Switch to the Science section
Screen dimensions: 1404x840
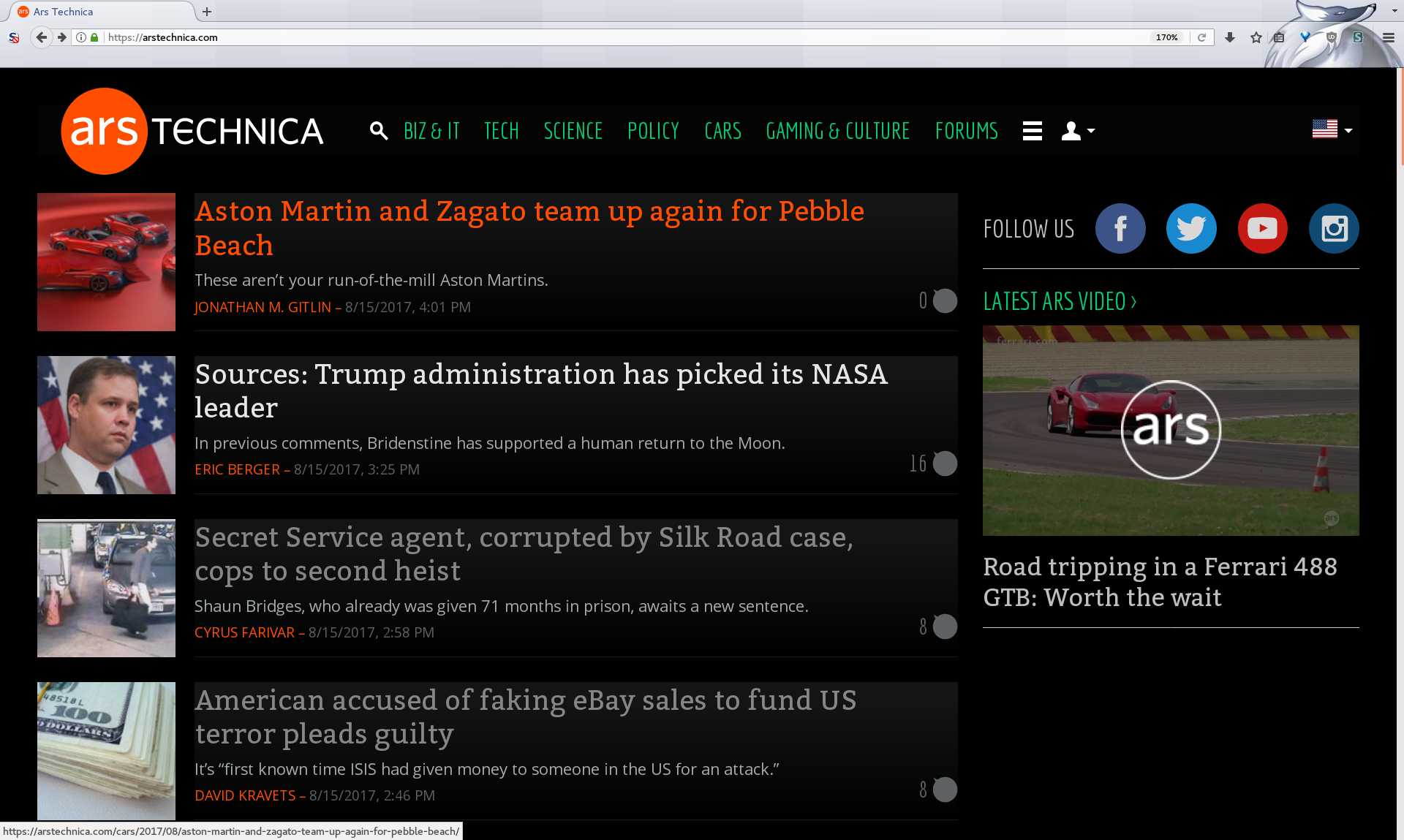[x=573, y=132]
